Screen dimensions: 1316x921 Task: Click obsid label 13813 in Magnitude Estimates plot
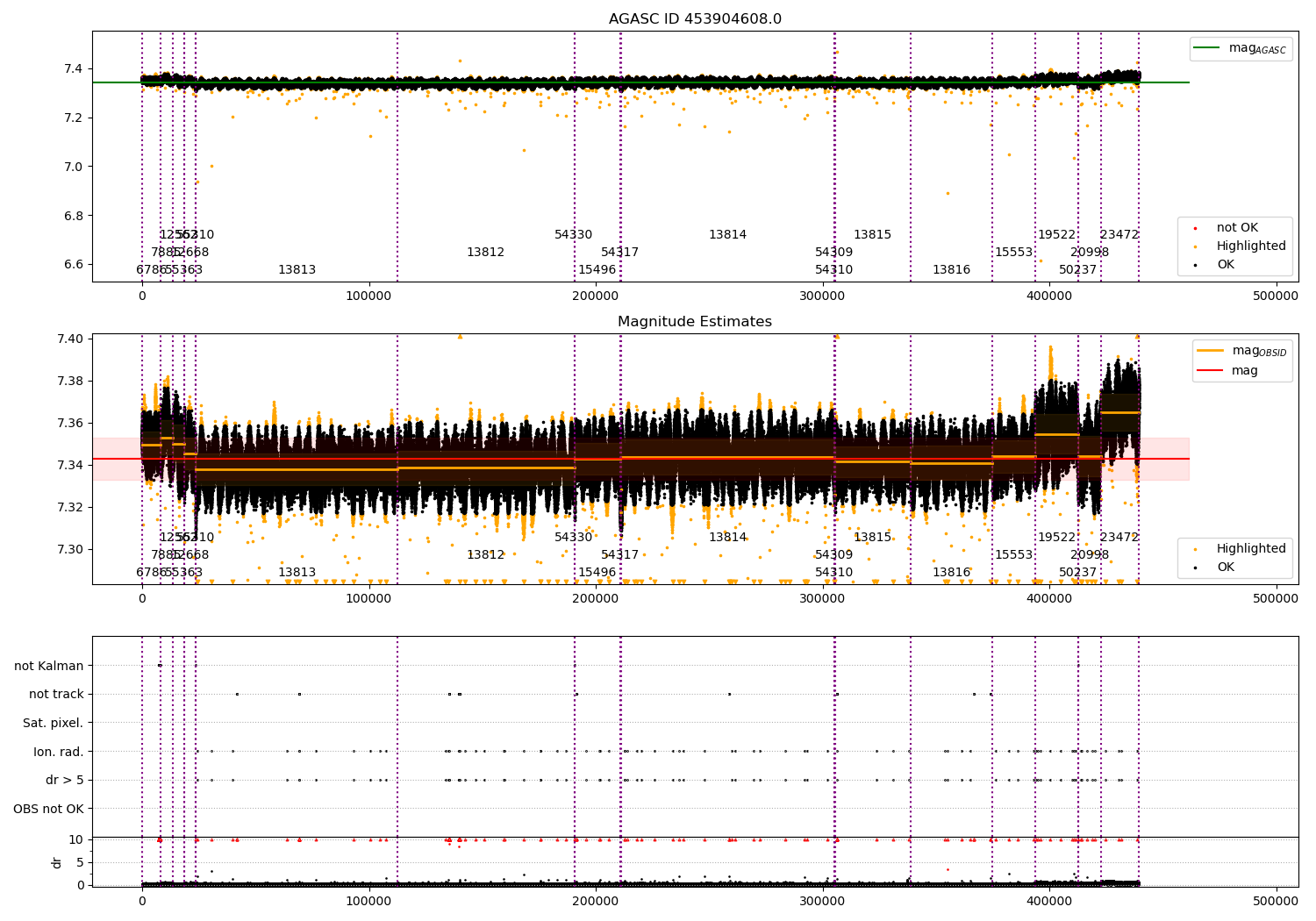tap(297, 573)
